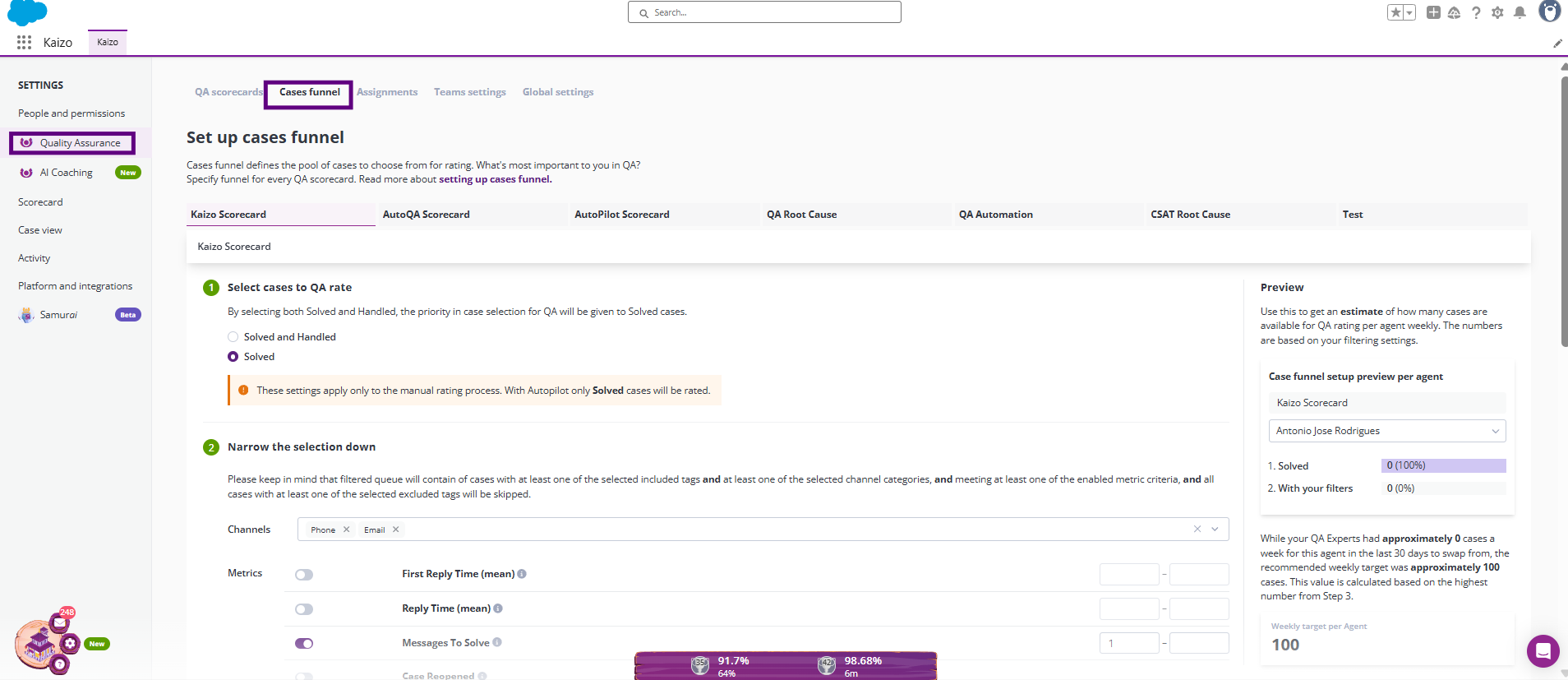
Task: Focus the Salesforce search box
Action: [x=764, y=12]
